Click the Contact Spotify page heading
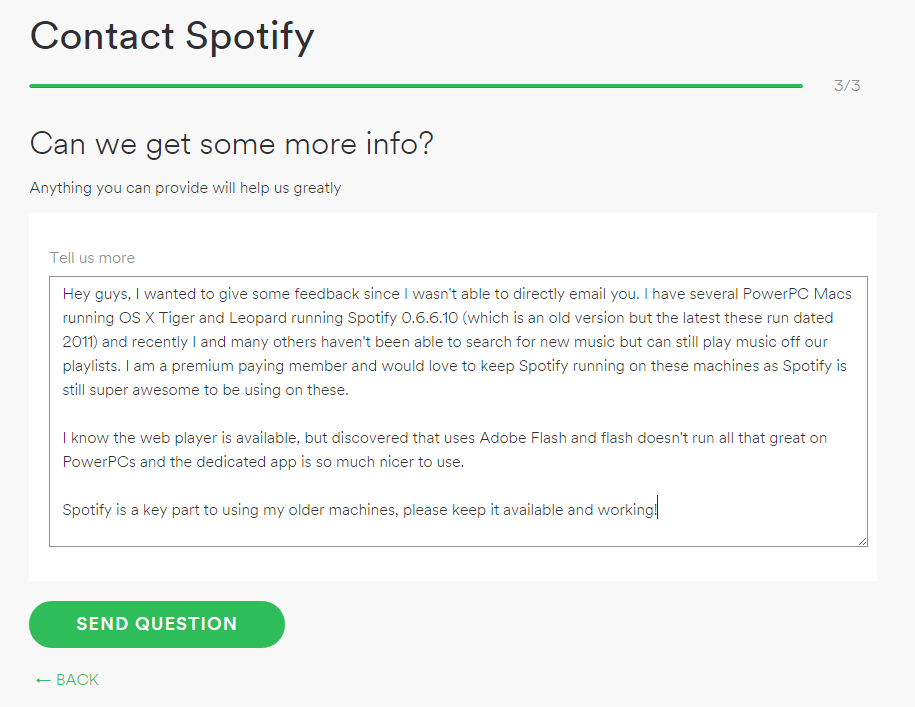 [x=172, y=36]
